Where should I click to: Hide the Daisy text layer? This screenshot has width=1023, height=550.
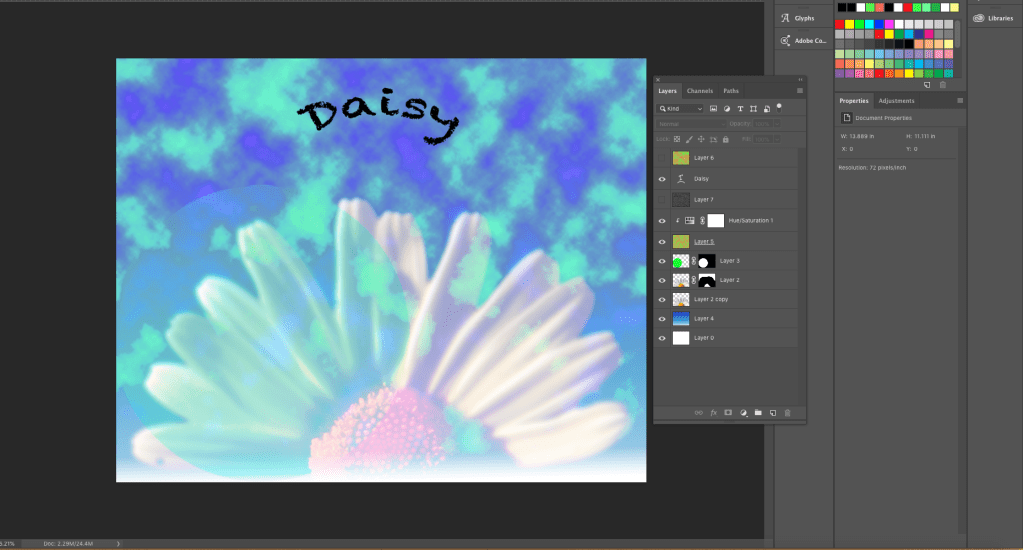pos(662,179)
